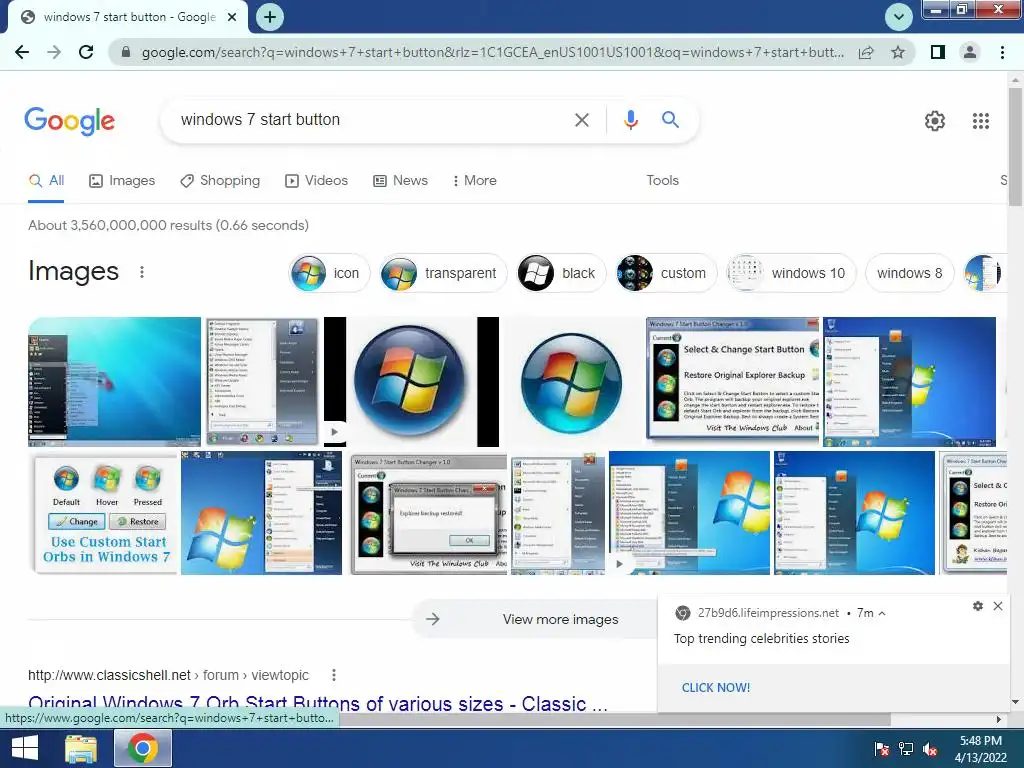Viewport: 1024px width, 768px height.
Task: Open a new tab with the plus button
Action: (270, 17)
